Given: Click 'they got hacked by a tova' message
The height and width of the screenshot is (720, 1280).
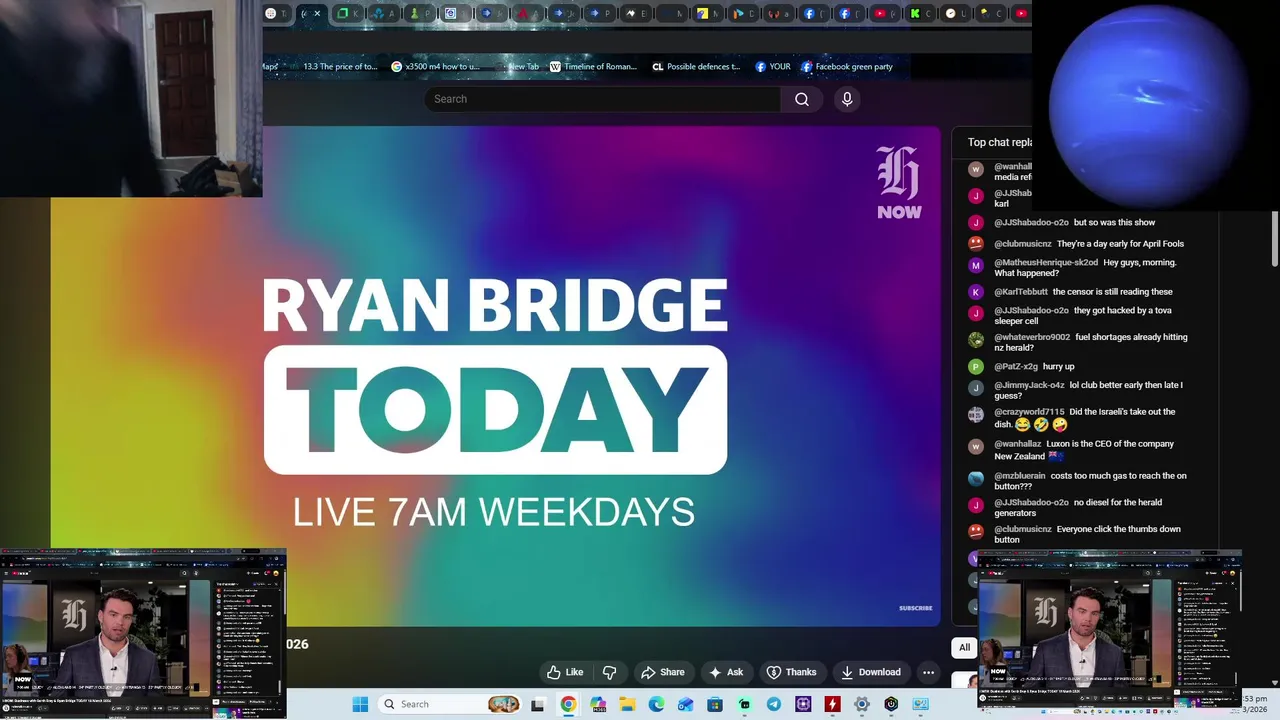Looking at the screenshot, I should pos(1078,316).
